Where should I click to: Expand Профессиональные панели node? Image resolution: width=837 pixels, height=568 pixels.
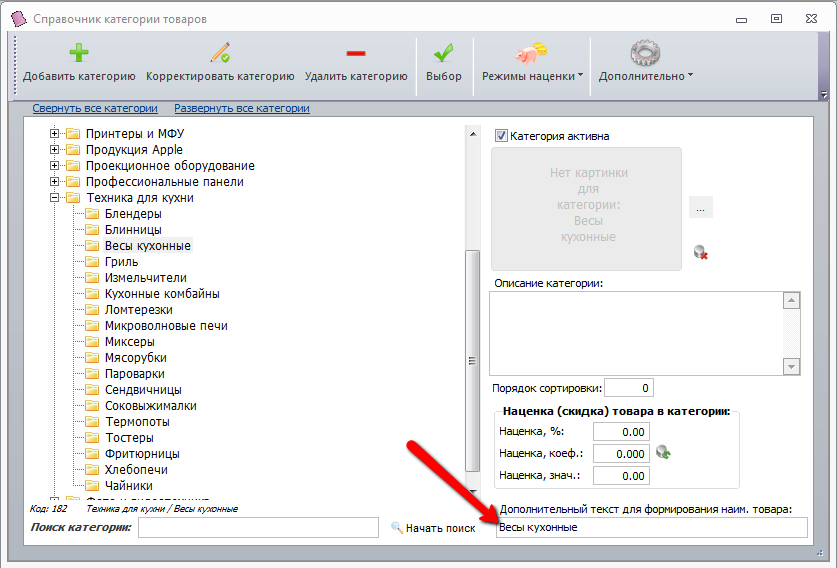coord(54,182)
